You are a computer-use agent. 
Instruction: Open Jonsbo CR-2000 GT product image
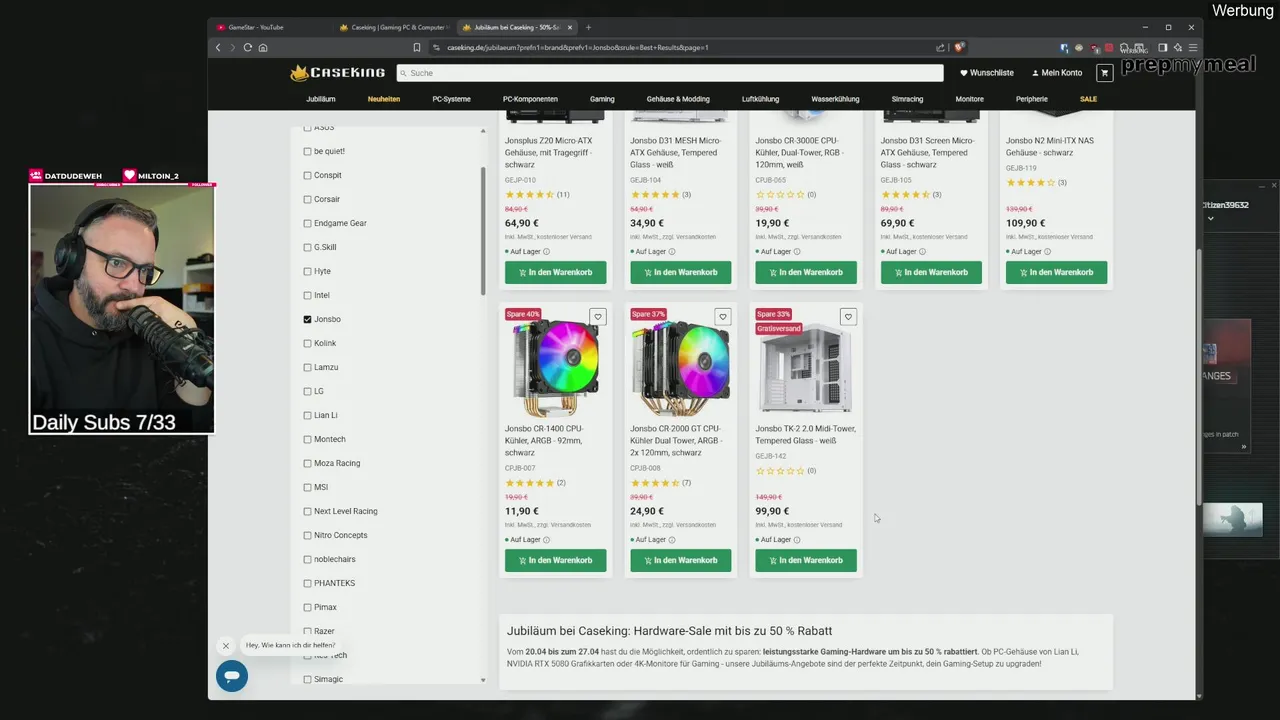pyautogui.click(x=680, y=368)
